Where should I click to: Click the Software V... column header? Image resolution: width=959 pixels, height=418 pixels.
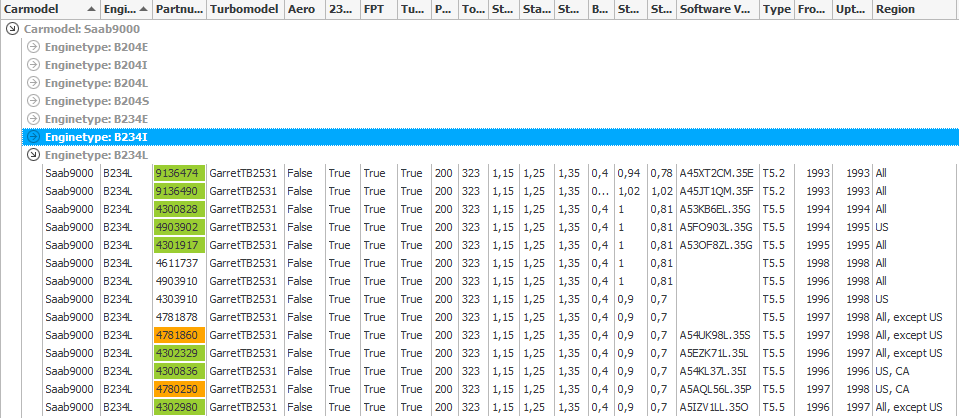pyautogui.click(x=717, y=9)
